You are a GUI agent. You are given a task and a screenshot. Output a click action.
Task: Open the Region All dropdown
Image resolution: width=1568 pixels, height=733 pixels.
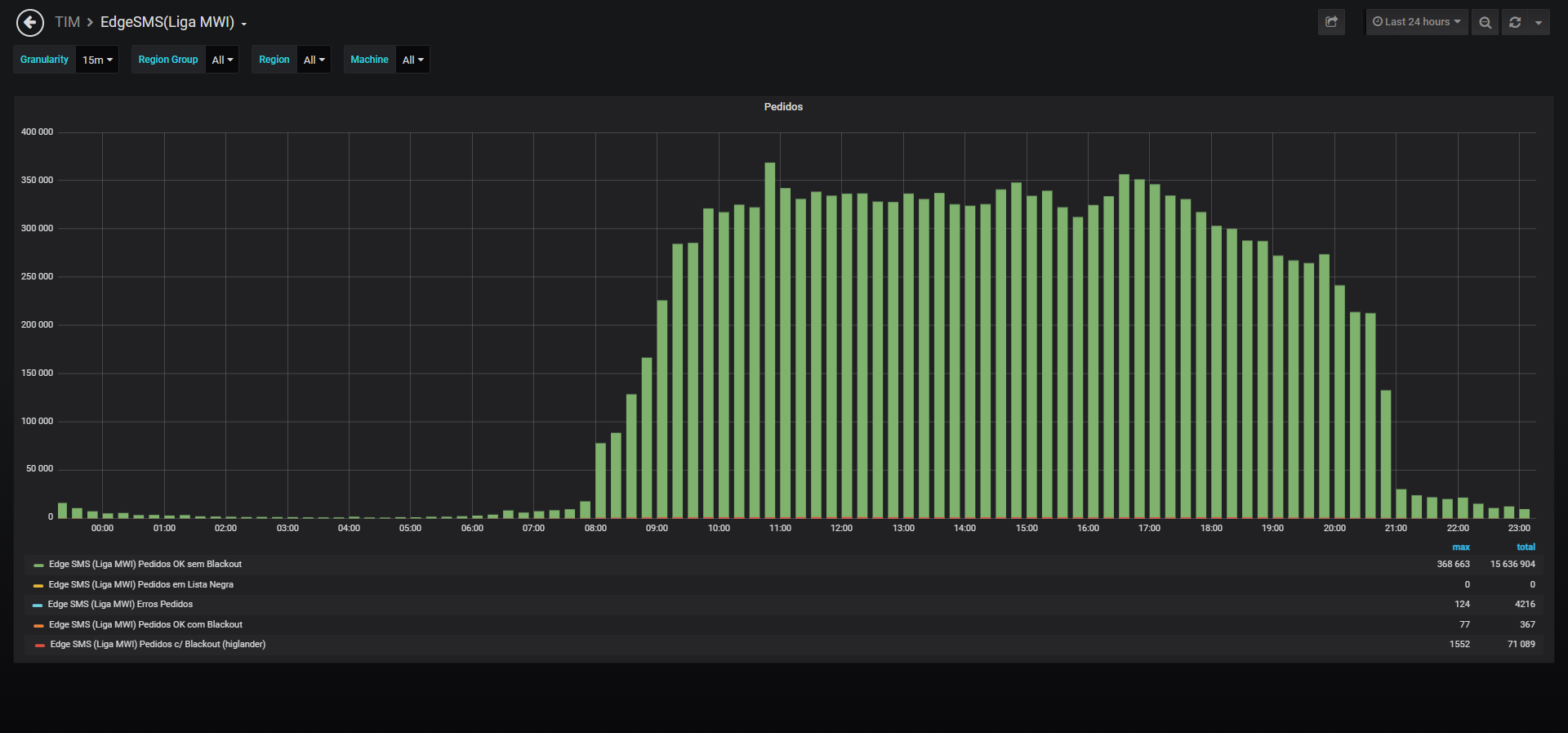click(x=314, y=60)
